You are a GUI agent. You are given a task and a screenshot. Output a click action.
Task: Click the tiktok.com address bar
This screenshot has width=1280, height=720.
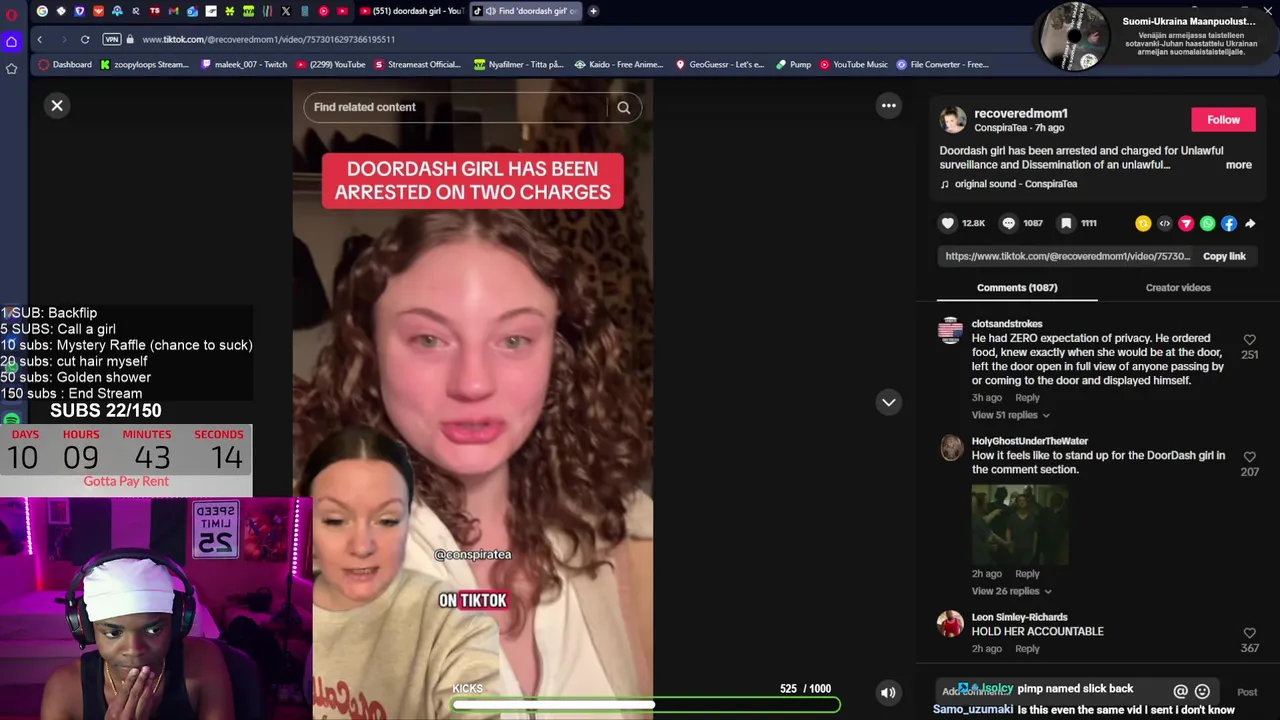[x=268, y=39]
